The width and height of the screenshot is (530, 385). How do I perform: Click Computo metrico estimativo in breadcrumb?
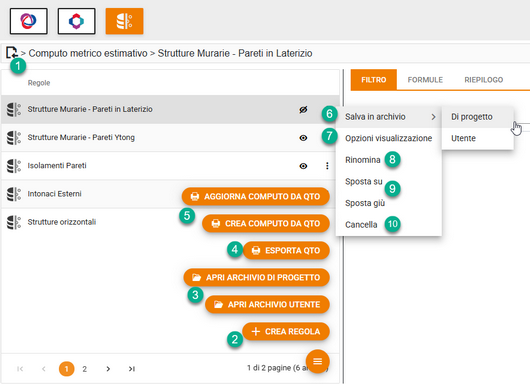point(88,53)
